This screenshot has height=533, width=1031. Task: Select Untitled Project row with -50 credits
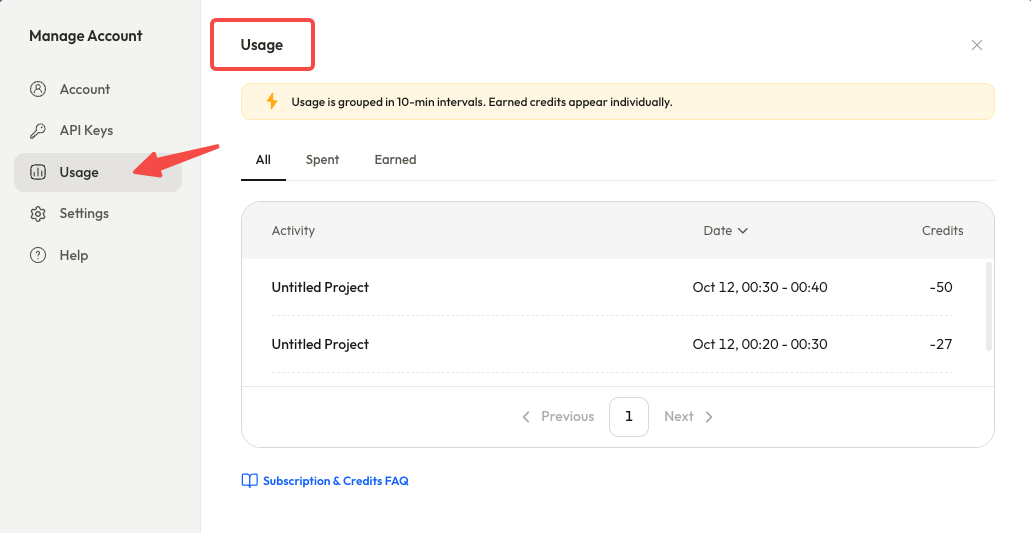[x=612, y=287]
